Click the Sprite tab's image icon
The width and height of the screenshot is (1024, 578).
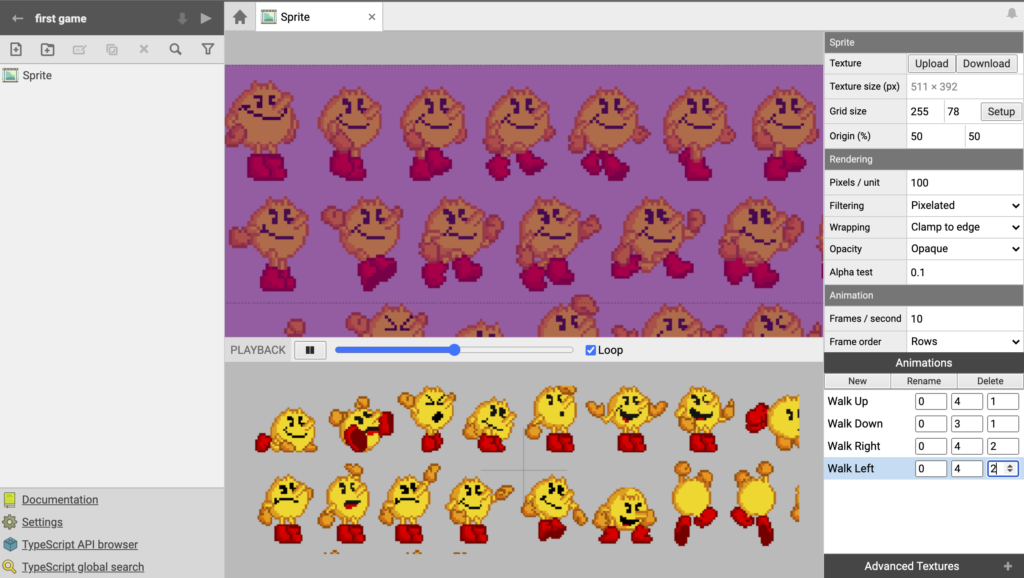(268, 17)
